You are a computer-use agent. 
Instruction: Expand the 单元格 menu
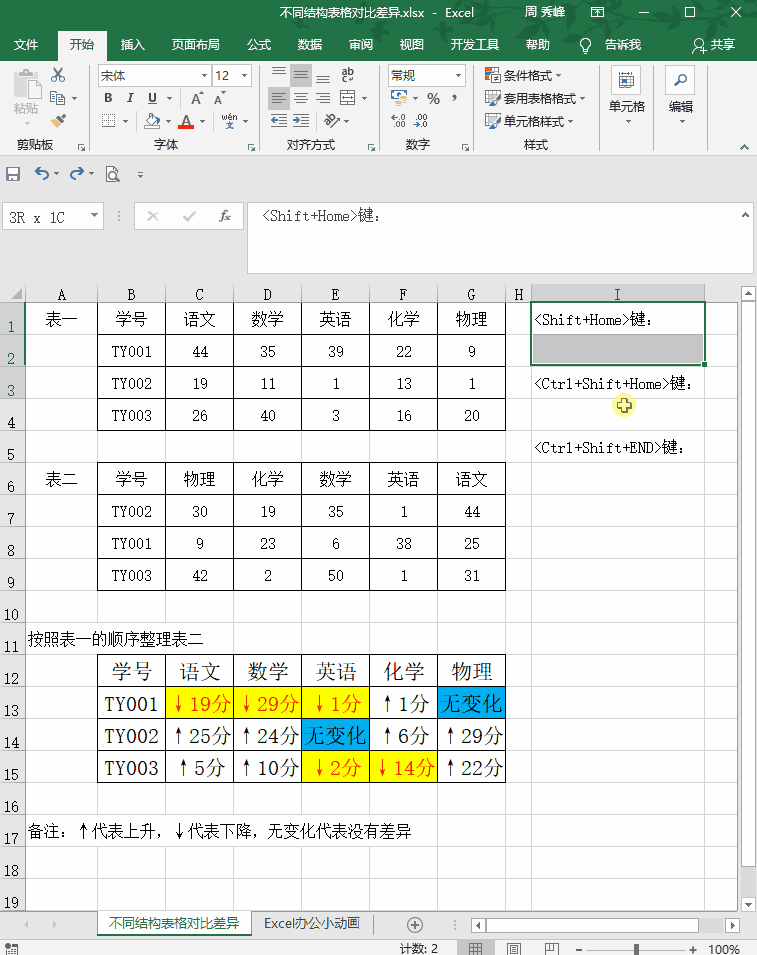pyautogui.click(x=627, y=96)
